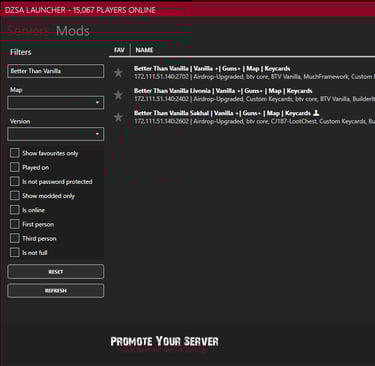The width and height of the screenshot is (375, 366).
Task: Click server address 172.111.51.140:2602 line
Action: 254,122
